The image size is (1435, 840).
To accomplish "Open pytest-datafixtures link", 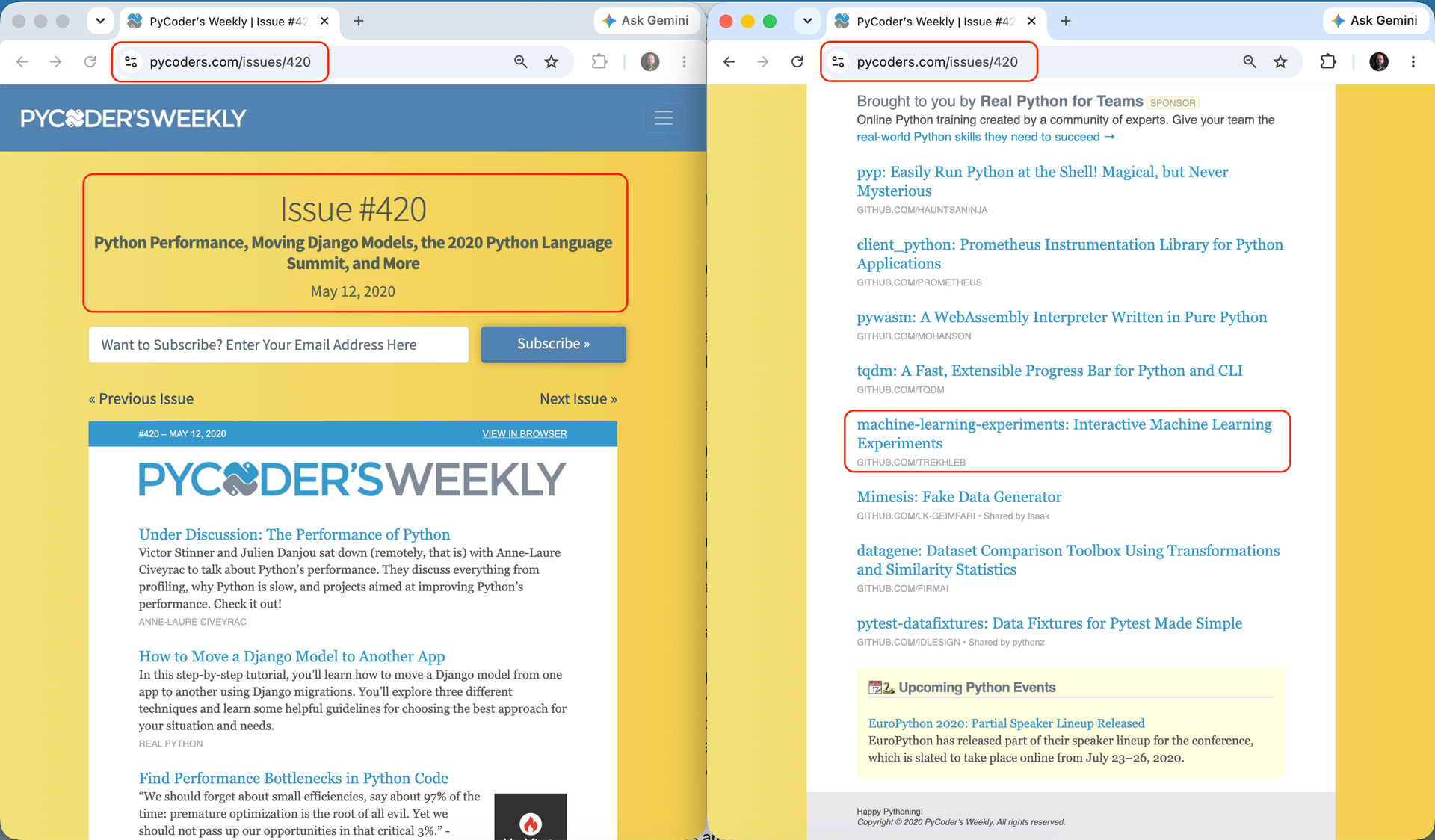I will (x=1049, y=623).
